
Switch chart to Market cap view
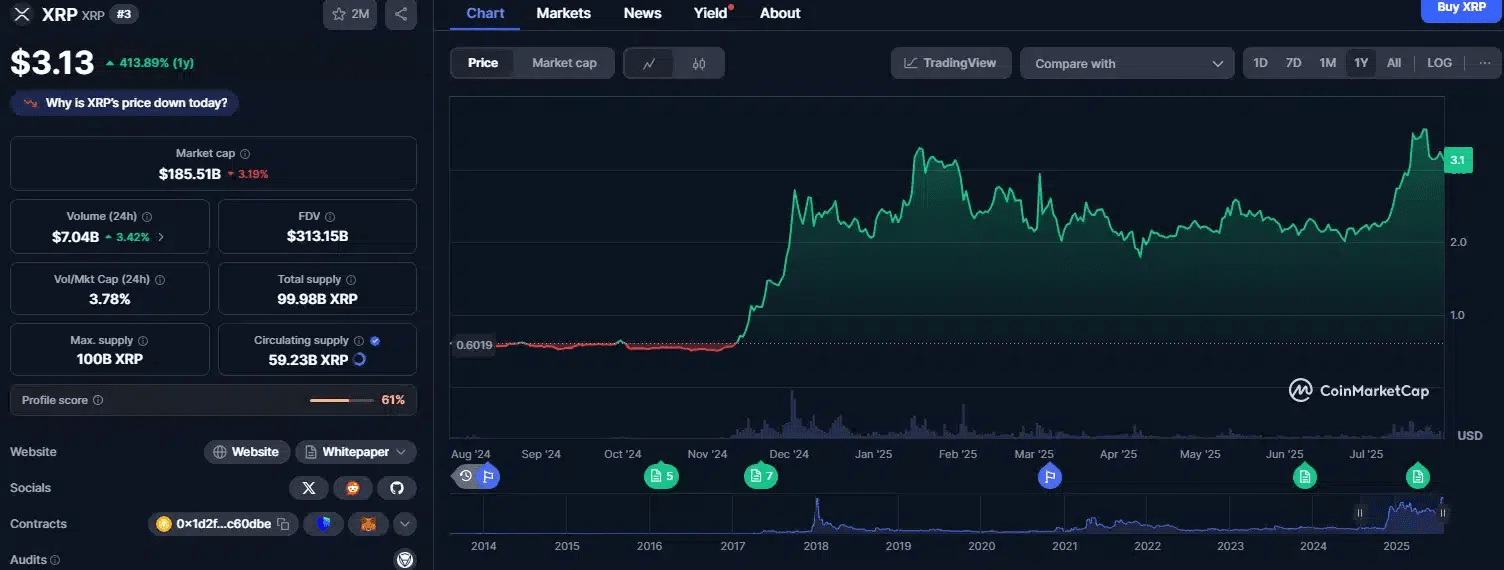564,63
